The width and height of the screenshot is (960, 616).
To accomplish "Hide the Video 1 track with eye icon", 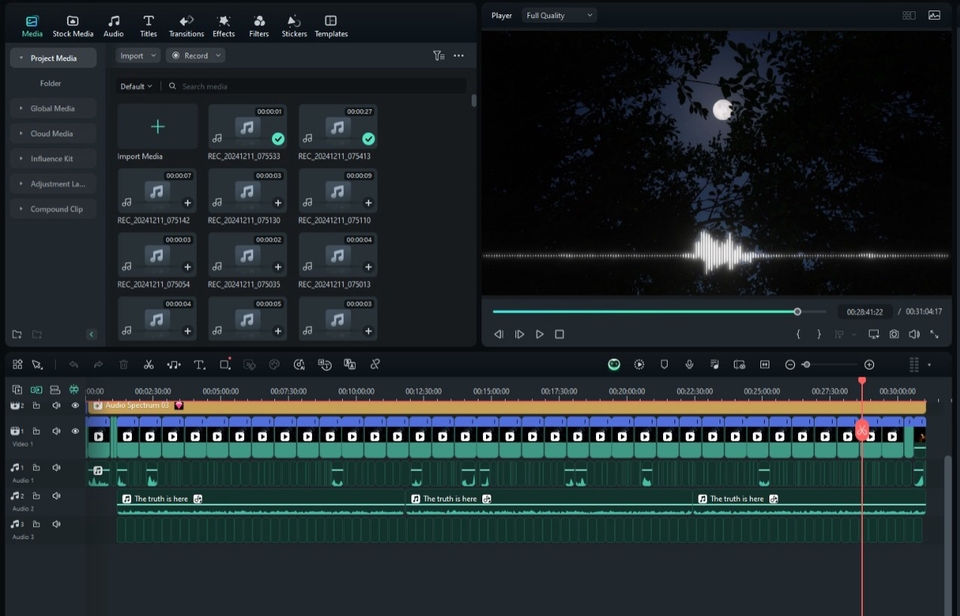I will coord(75,431).
